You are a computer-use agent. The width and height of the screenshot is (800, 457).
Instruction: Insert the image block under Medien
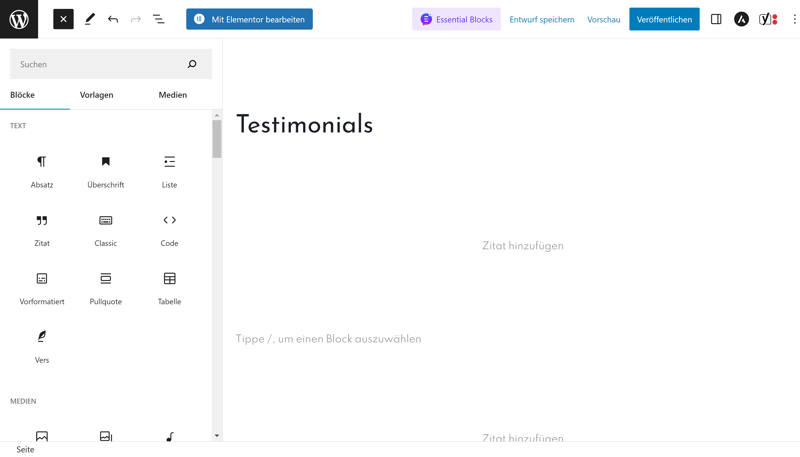coord(42,436)
